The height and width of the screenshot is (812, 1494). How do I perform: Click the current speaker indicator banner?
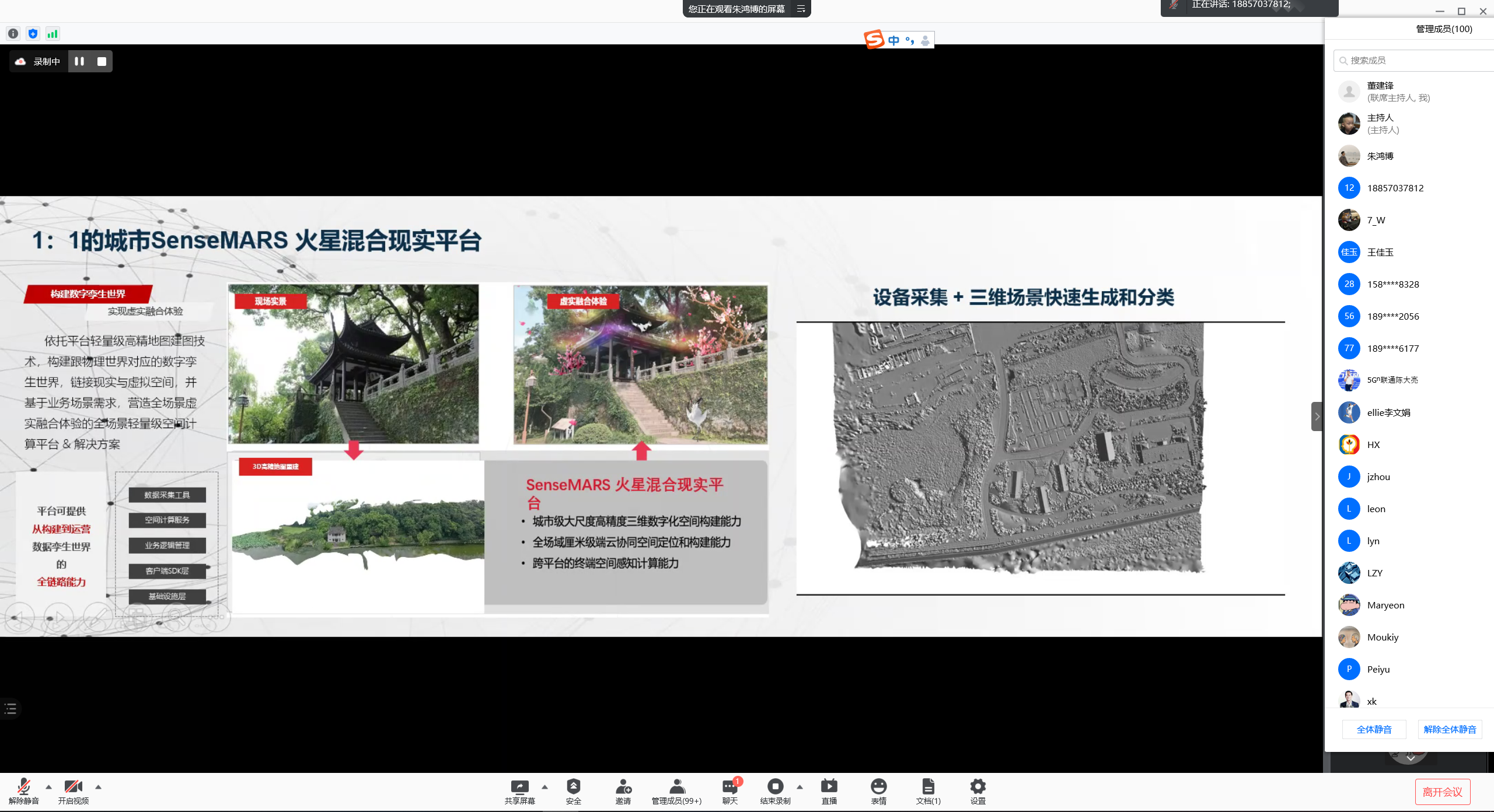[1249, 7]
